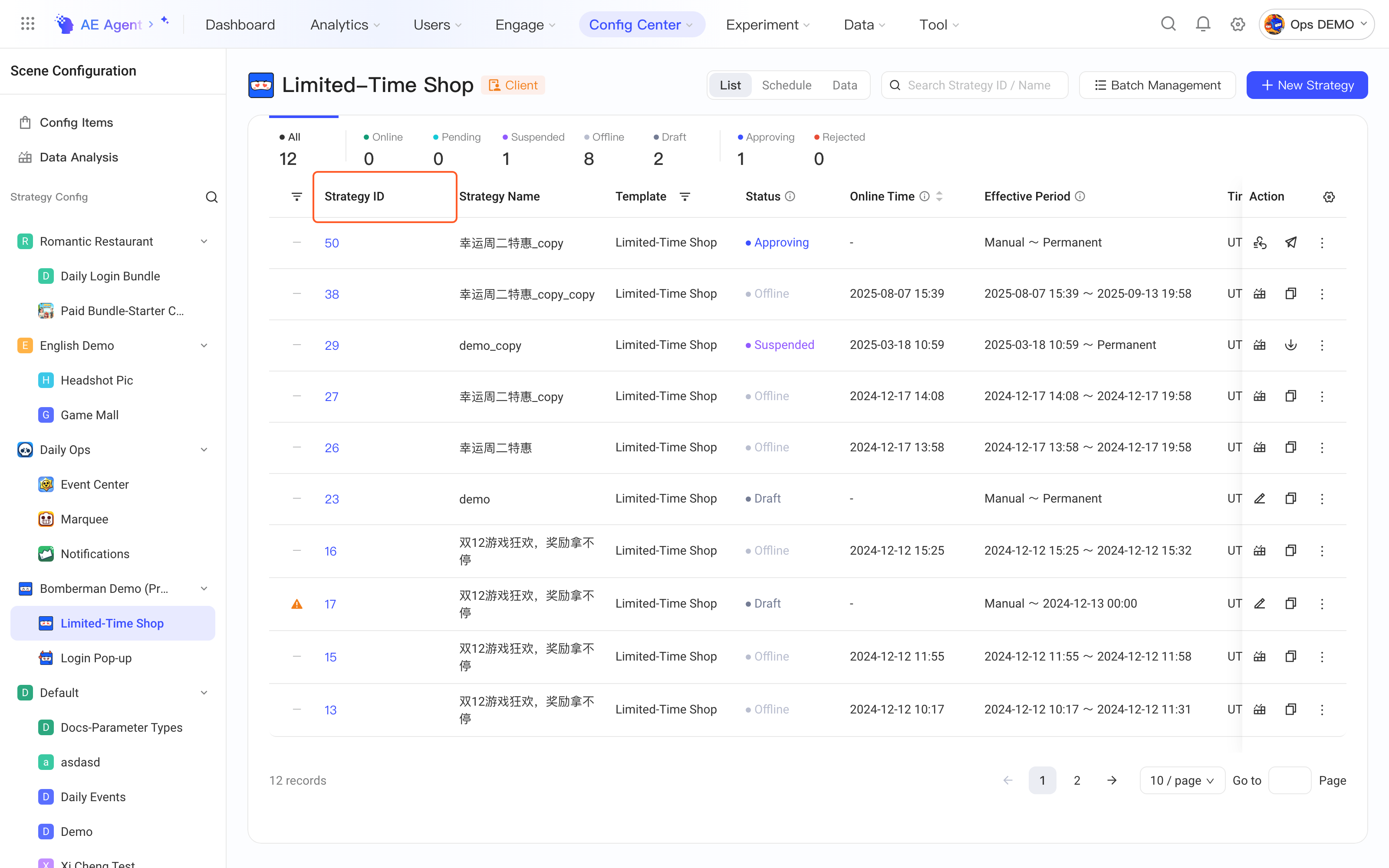Open table column settings gear
The height and width of the screenshot is (868, 1389).
tap(1329, 197)
